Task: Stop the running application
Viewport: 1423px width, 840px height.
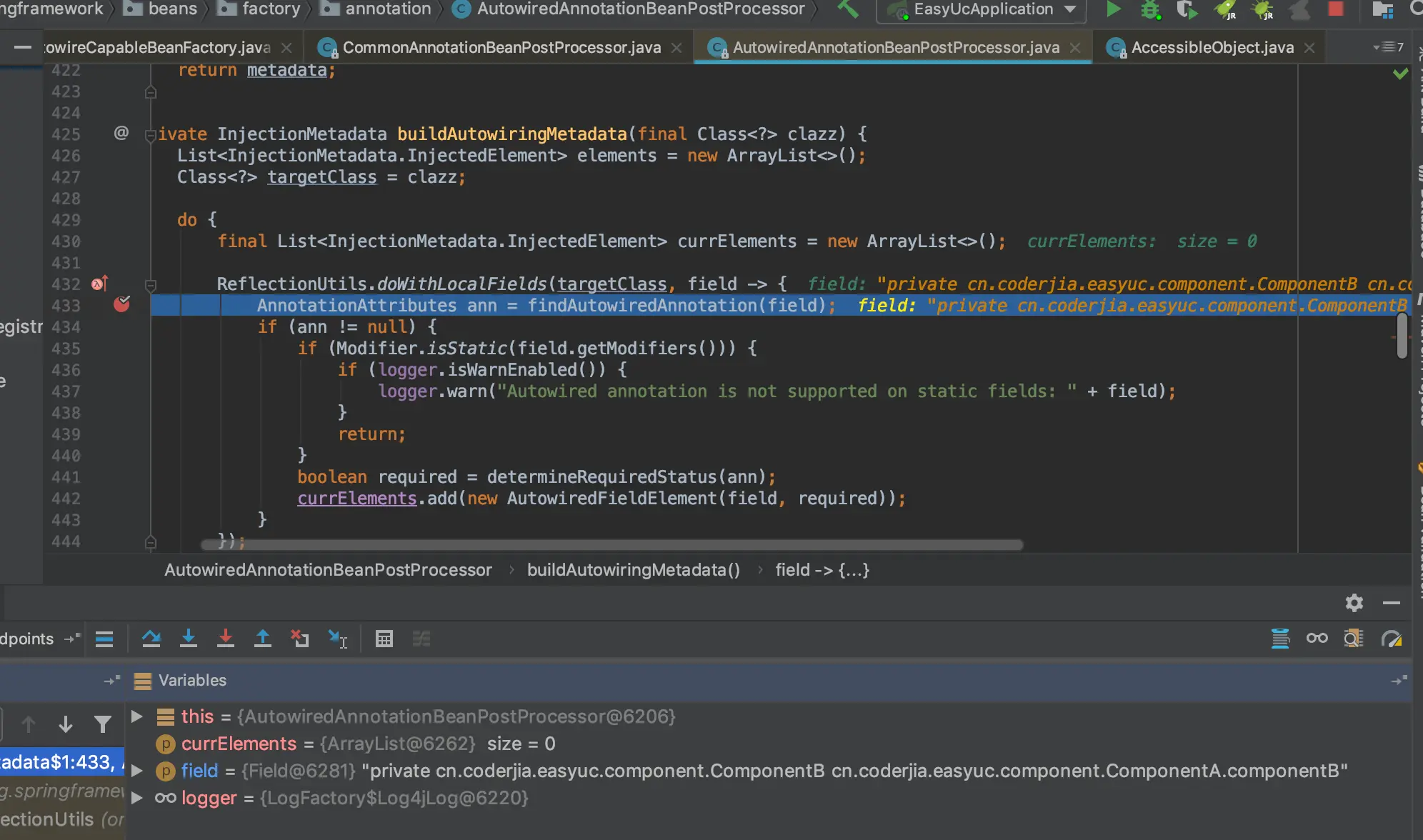Action: (1336, 9)
